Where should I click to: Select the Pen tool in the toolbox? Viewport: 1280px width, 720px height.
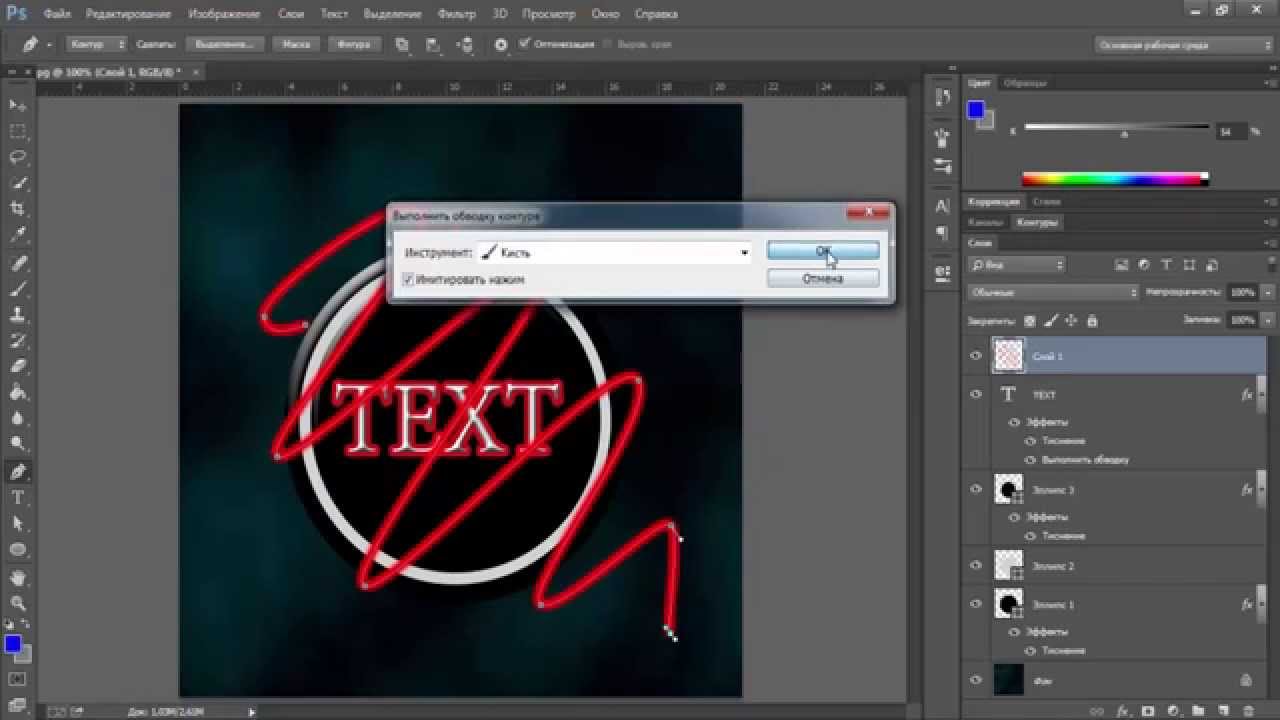[18, 472]
